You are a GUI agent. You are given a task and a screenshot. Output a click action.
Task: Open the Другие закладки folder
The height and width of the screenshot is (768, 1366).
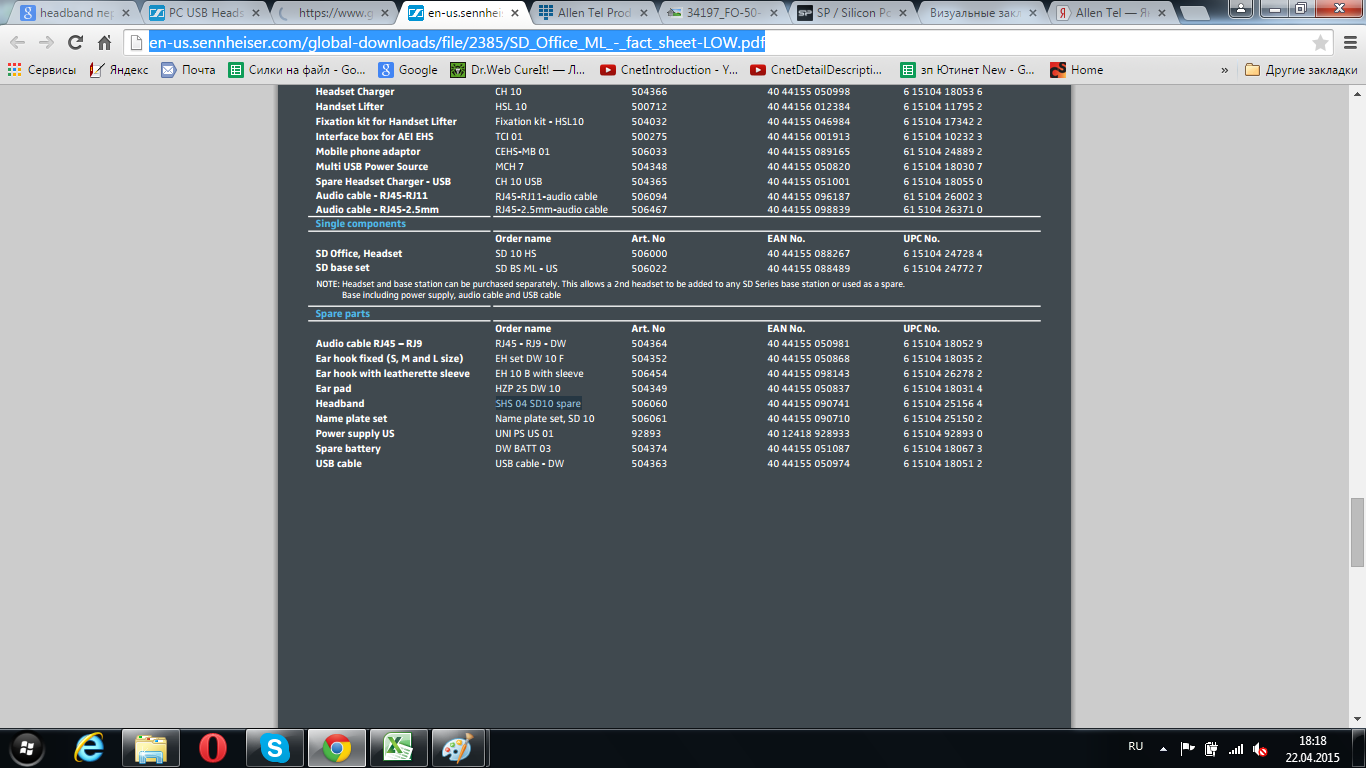click(1301, 70)
